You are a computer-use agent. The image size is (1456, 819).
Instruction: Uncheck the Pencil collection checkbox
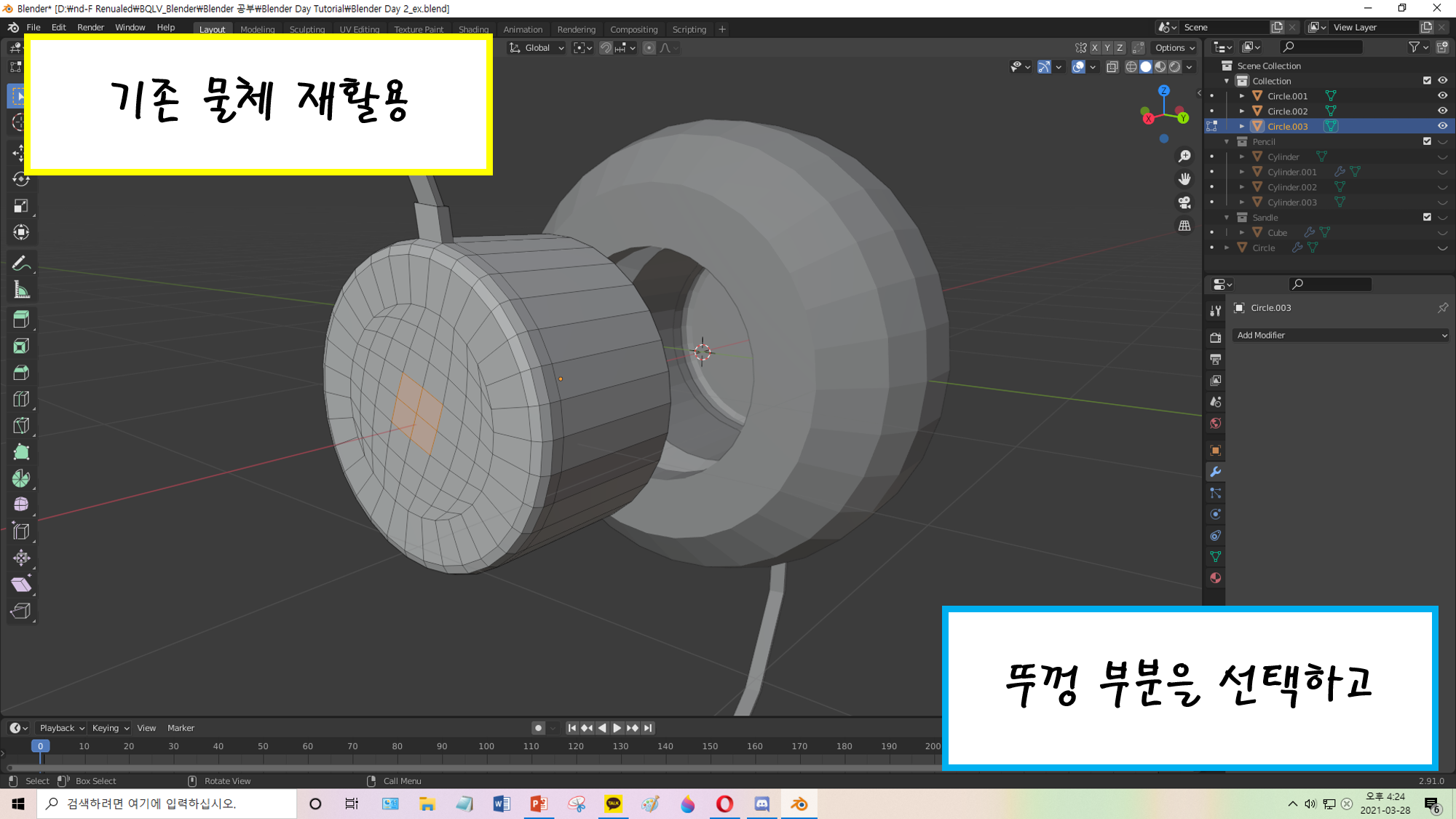pyautogui.click(x=1427, y=141)
